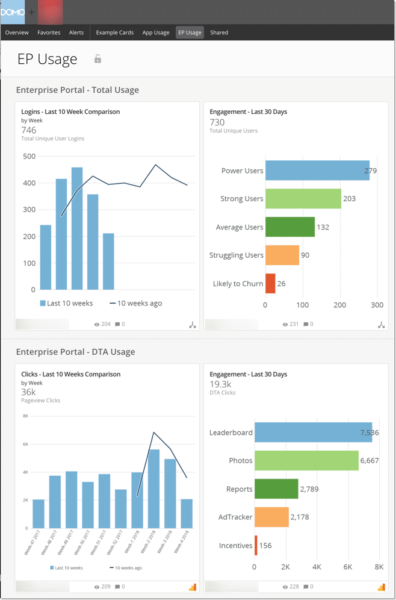This screenshot has width=396, height=600.
Task: Open Clicks - Last 10 Weeks Comparison card title
Action: [71, 374]
